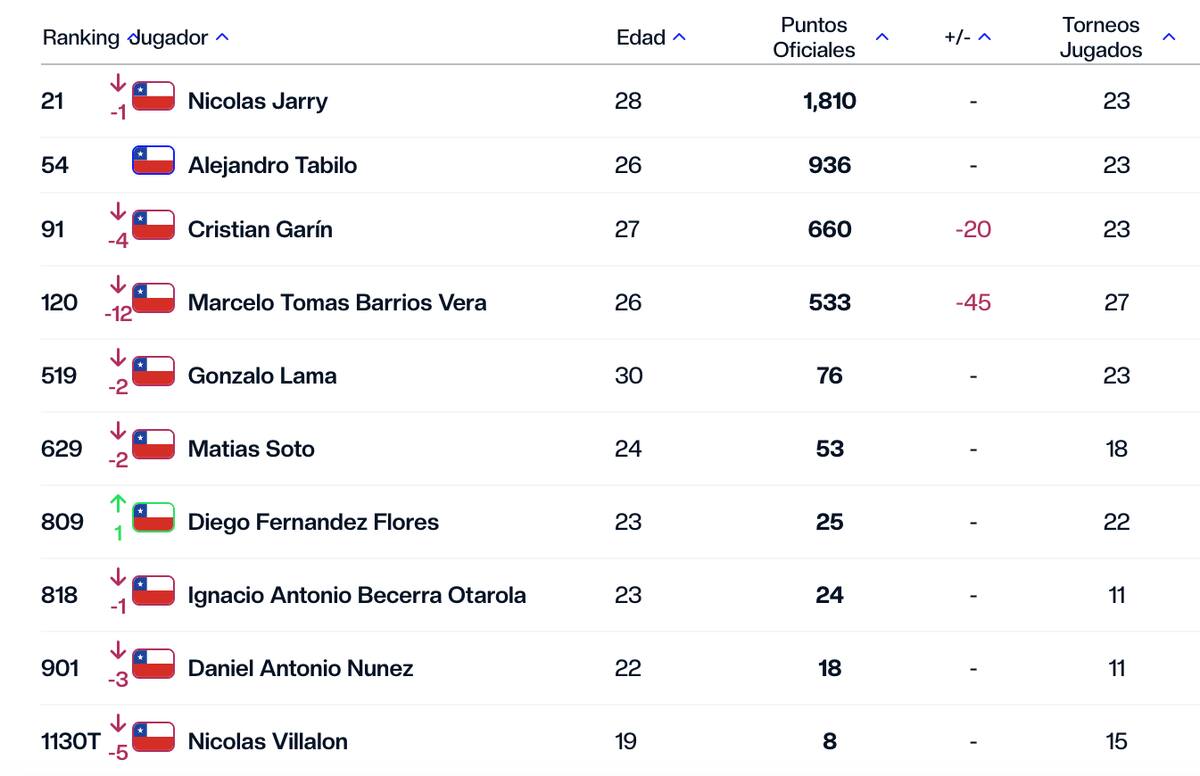This screenshot has height=776, width=1200.
Task: Click the flag icon beside Alejandro Tabilo
Action: pos(154,160)
